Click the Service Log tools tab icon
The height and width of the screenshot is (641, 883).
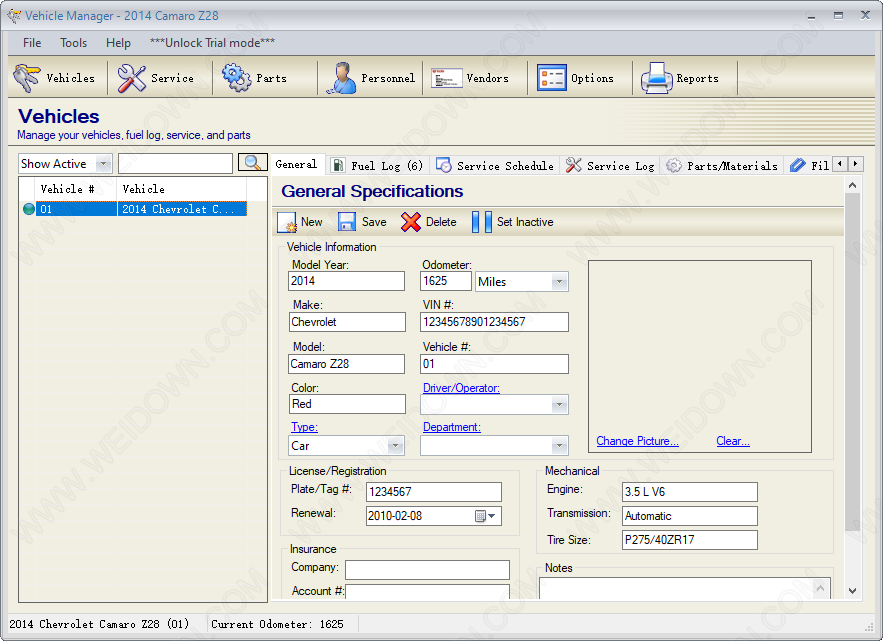[573, 165]
